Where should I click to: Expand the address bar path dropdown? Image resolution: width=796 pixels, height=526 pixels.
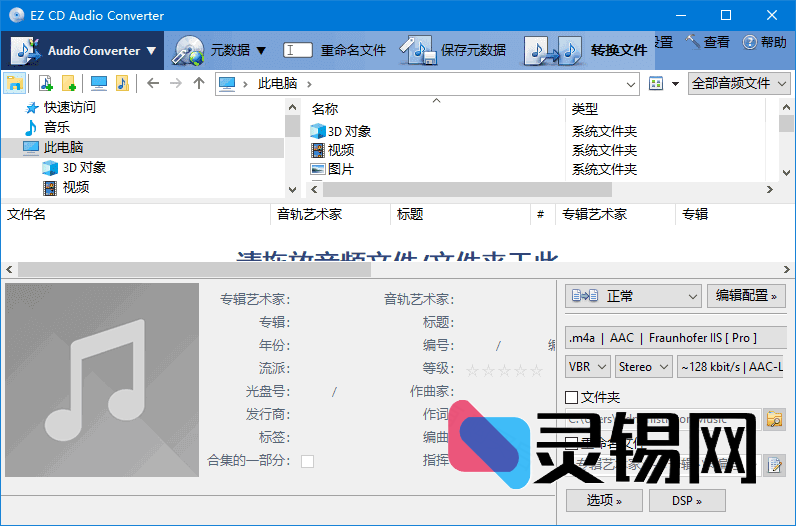click(x=631, y=84)
